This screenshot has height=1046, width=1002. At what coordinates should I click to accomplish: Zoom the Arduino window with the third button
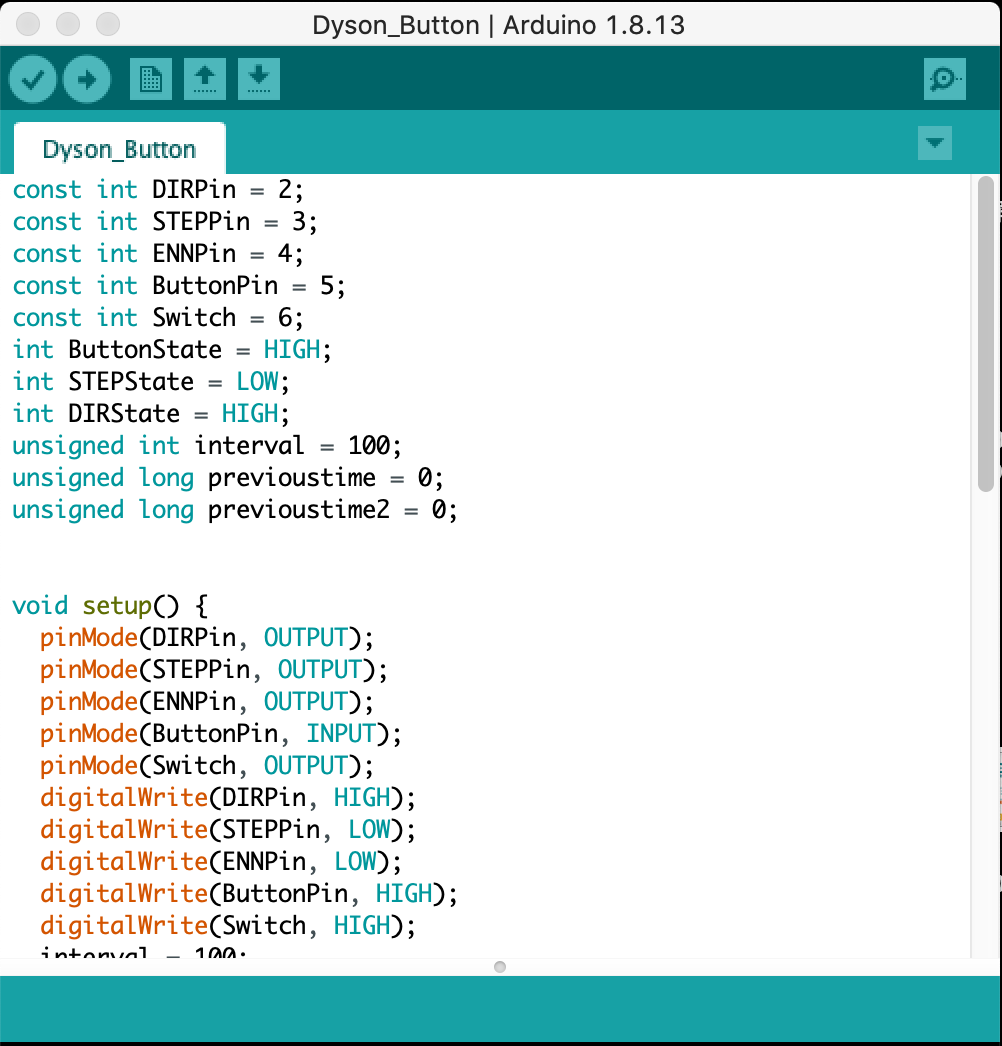coord(107,25)
